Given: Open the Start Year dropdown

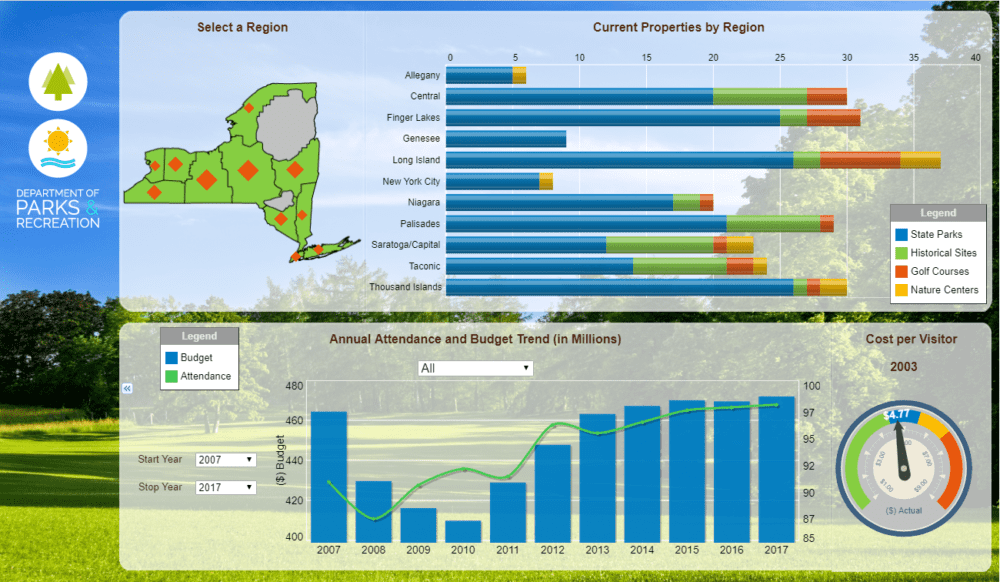Looking at the screenshot, I should coord(226,460).
